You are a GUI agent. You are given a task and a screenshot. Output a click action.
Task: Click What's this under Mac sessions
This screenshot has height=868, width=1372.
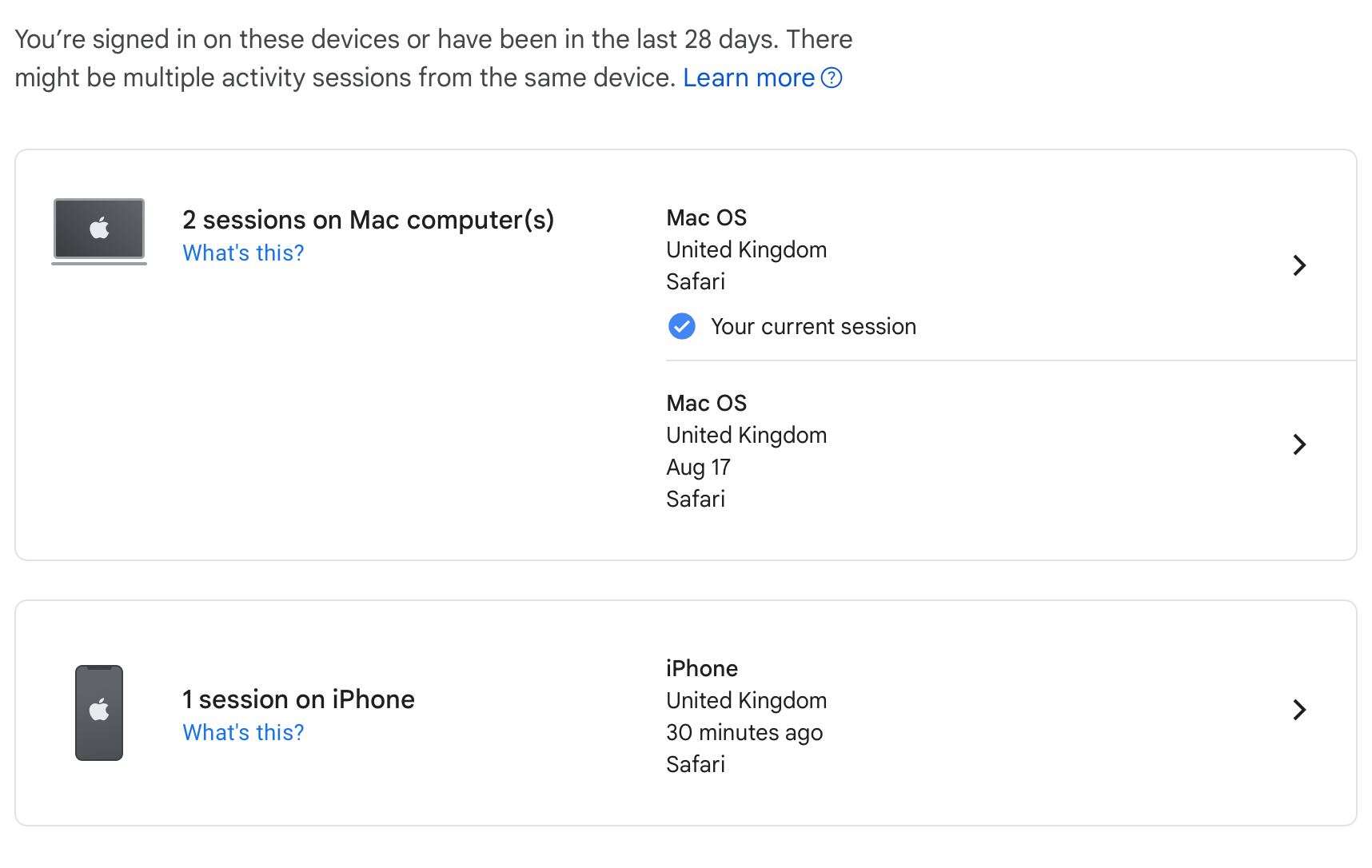pos(243,253)
